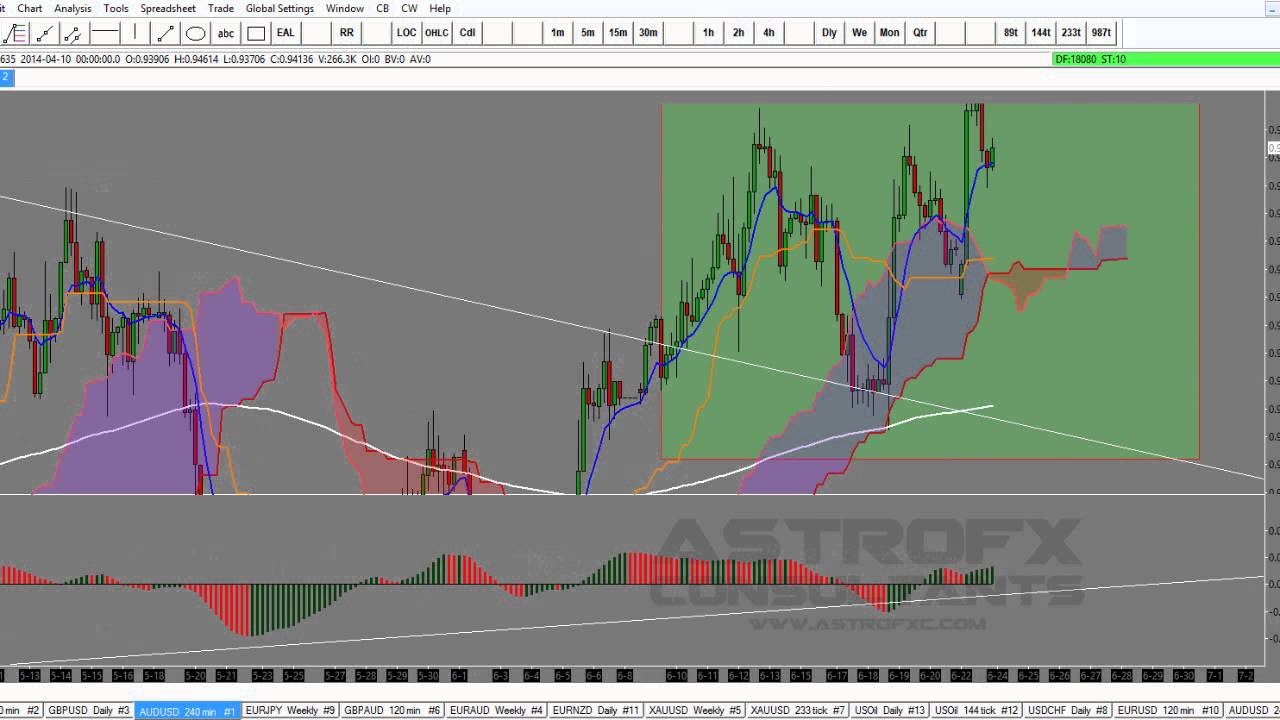
Task: Set chart timeframe to 2h
Action: [x=738, y=33]
